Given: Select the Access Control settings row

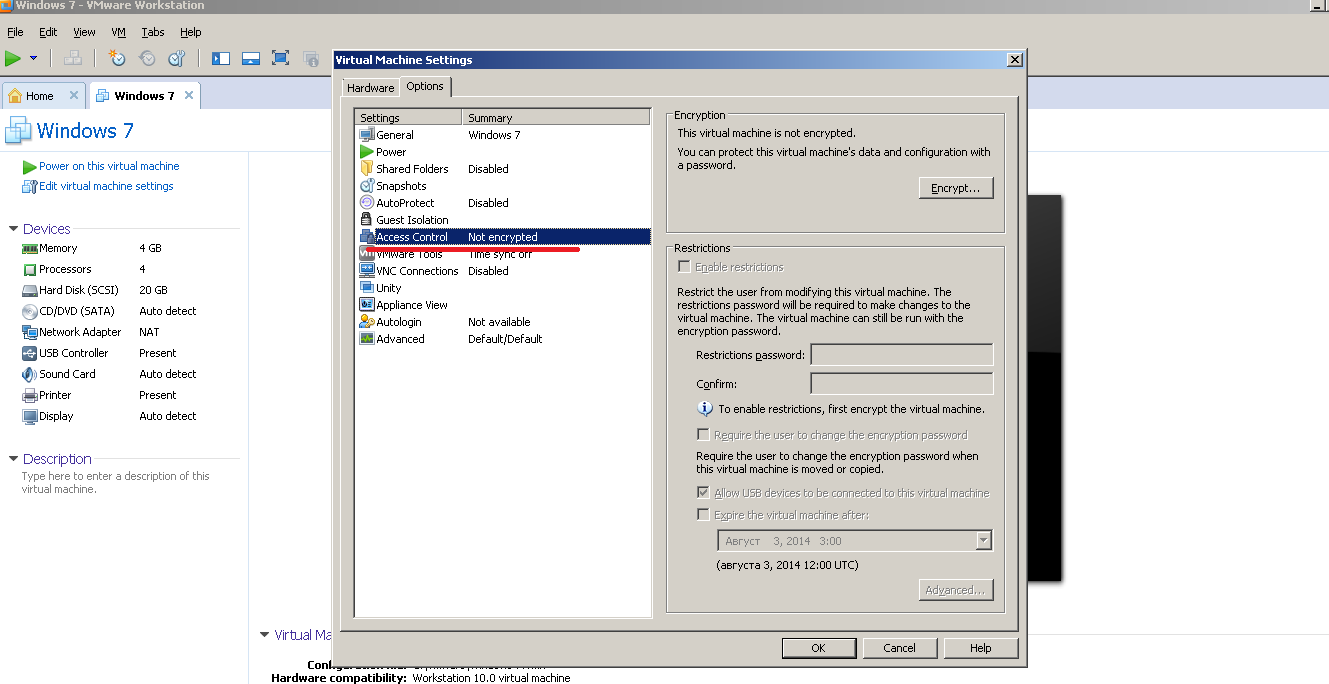Looking at the screenshot, I should tap(503, 237).
